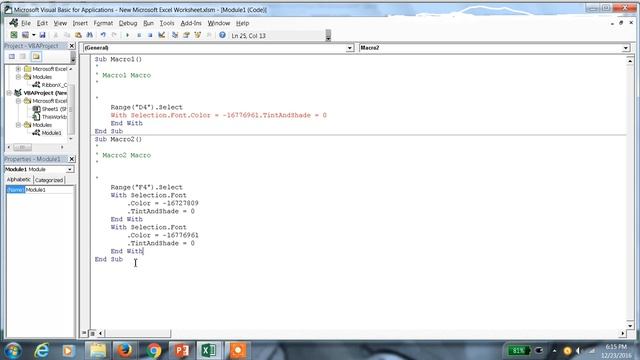Open the Edit menu
Image resolution: width=640 pixels, height=360 pixels.
click(x=42, y=23)
